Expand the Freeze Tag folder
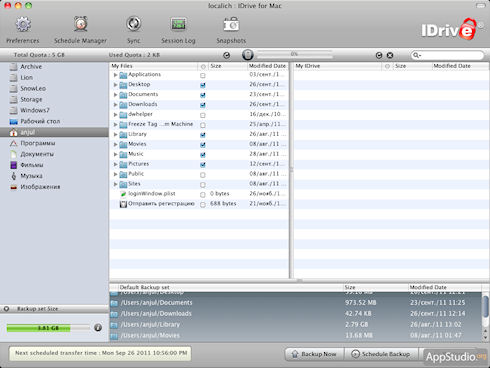This screenshot has width=490, height=368. [115, 125]
